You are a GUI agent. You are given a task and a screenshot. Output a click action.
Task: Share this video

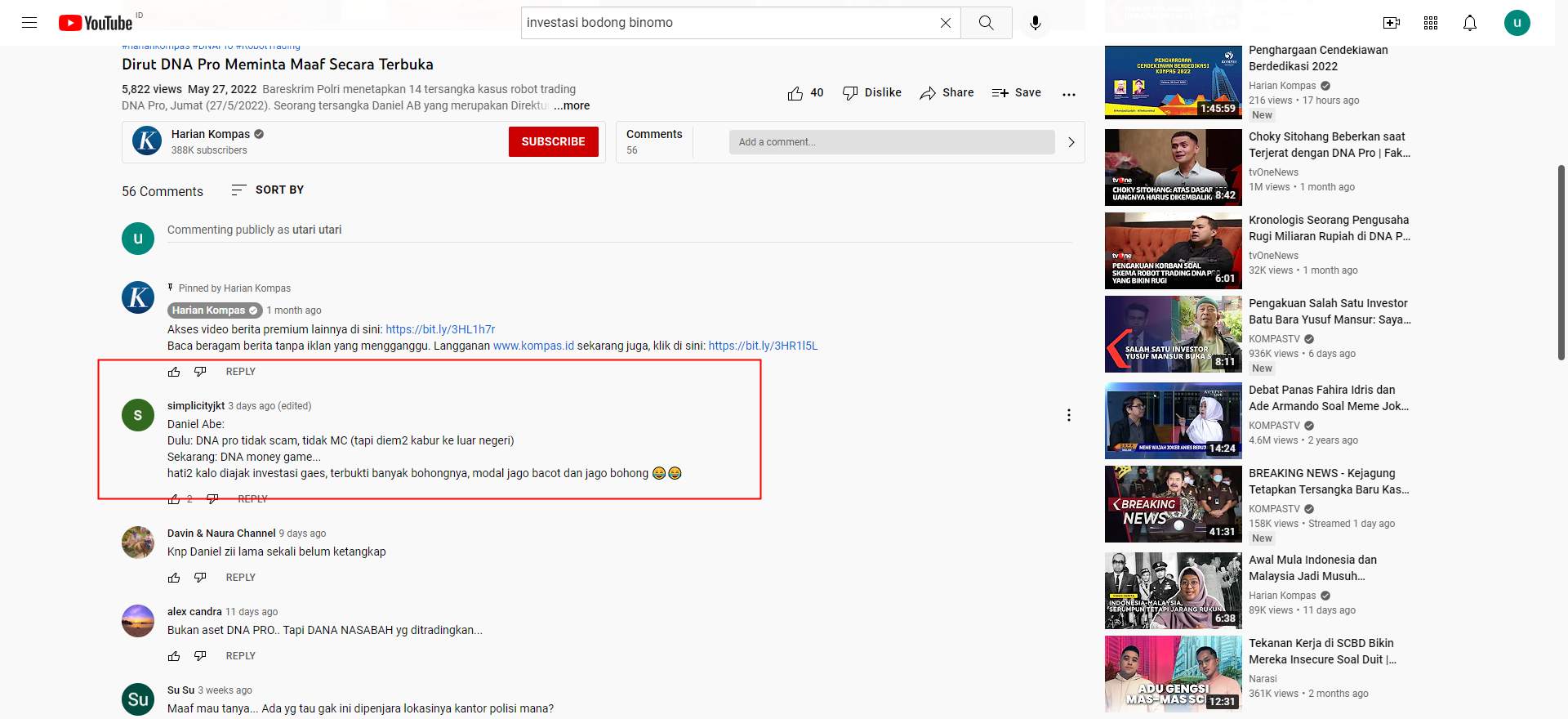point(947,93)
